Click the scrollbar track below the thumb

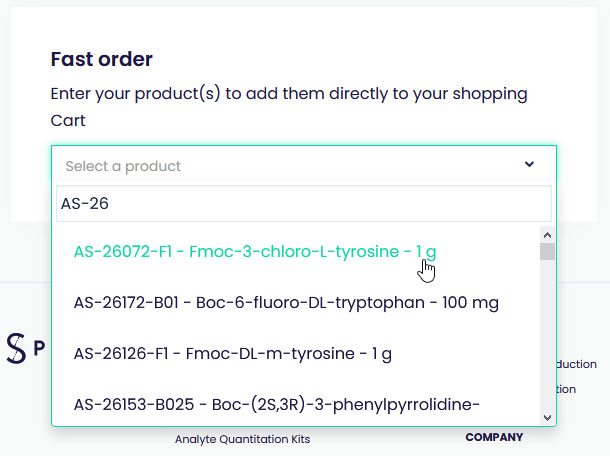(547, 335)
